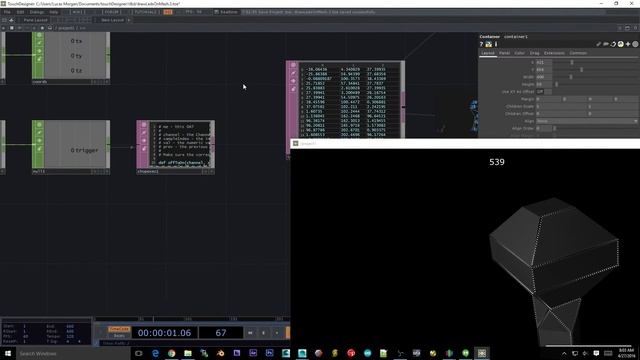Click the Height parameter slider

596,84
